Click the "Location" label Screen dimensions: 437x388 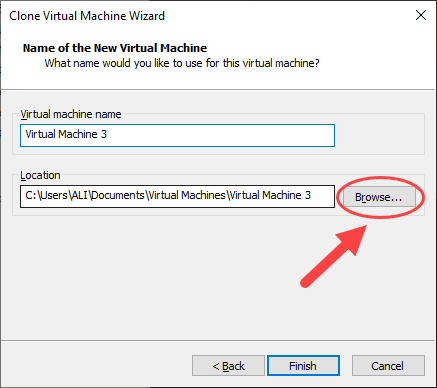40,175
